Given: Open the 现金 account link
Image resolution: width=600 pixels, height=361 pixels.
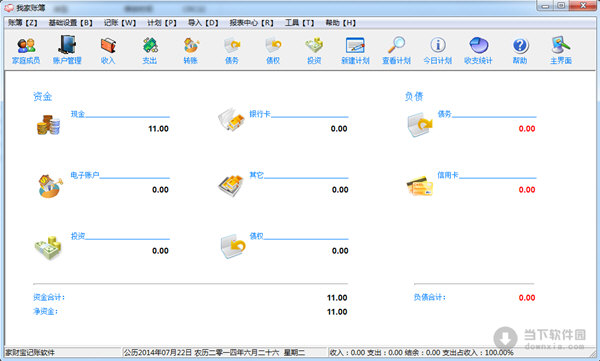Looking at the screenshot, I should [x=78, y=114].
